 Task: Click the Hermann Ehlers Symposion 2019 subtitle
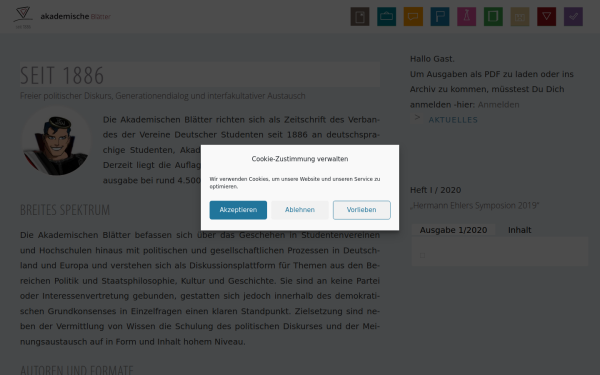[x=474, y=205]
